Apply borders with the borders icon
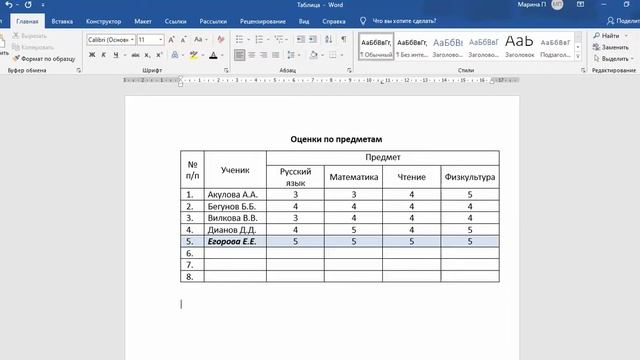The width and height of the screenshot is (640, 360). point(333,55)
